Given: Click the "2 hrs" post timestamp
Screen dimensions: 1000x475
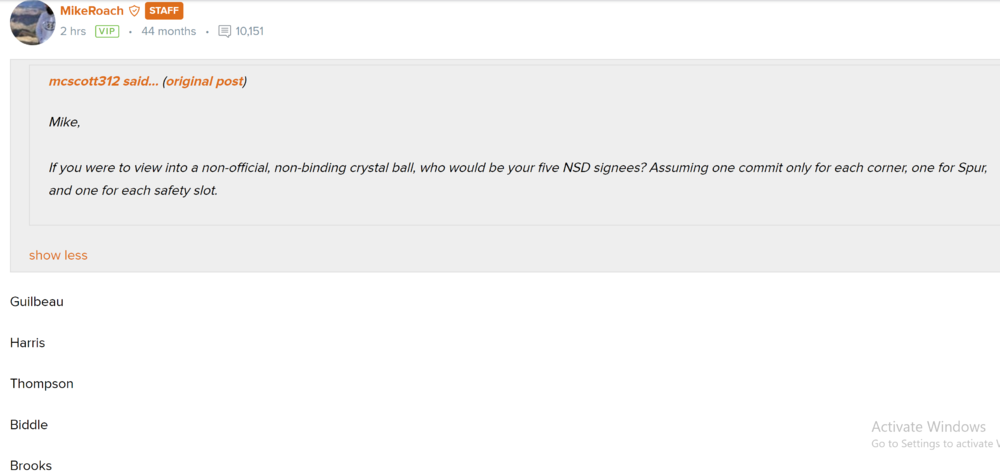Looking at the screenshot, I should pos(73,32).
